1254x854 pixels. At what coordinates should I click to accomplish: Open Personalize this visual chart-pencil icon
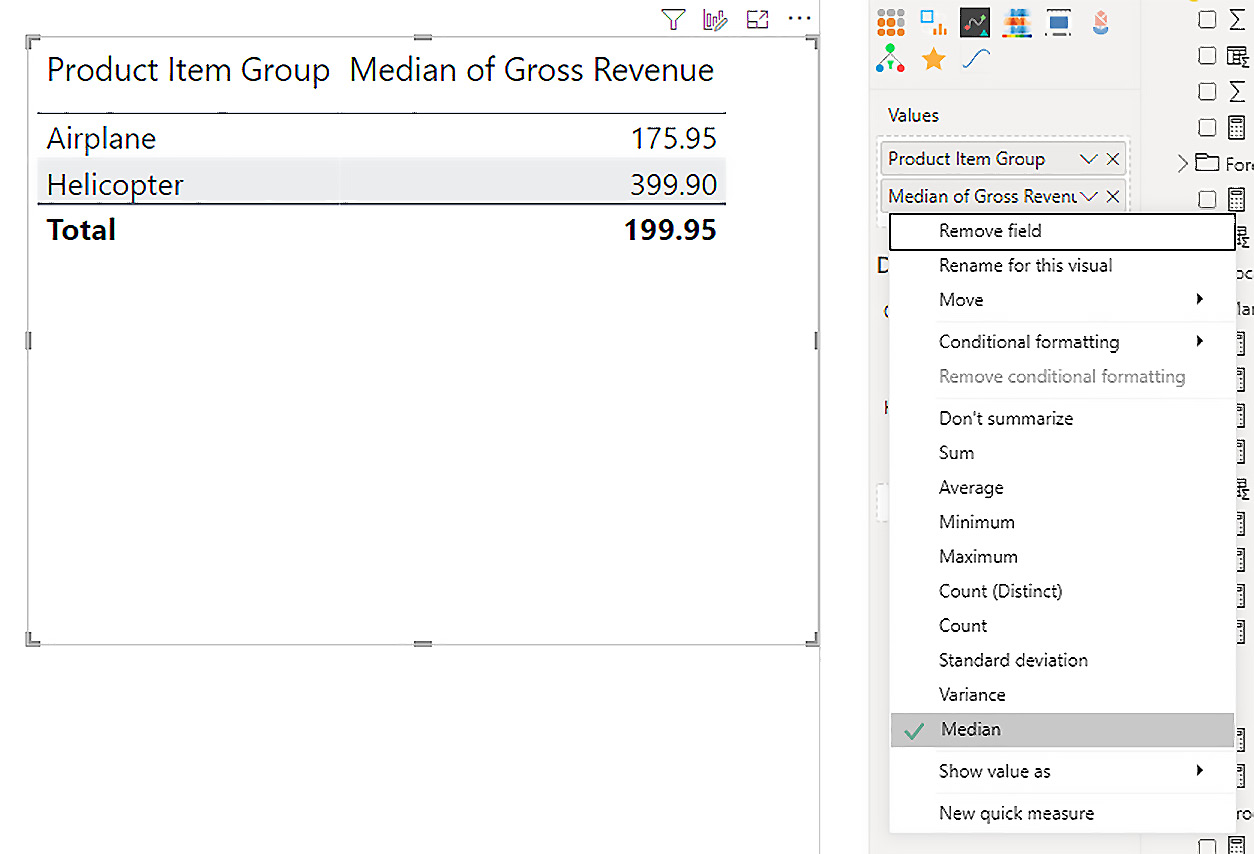[x=714, y=19]
